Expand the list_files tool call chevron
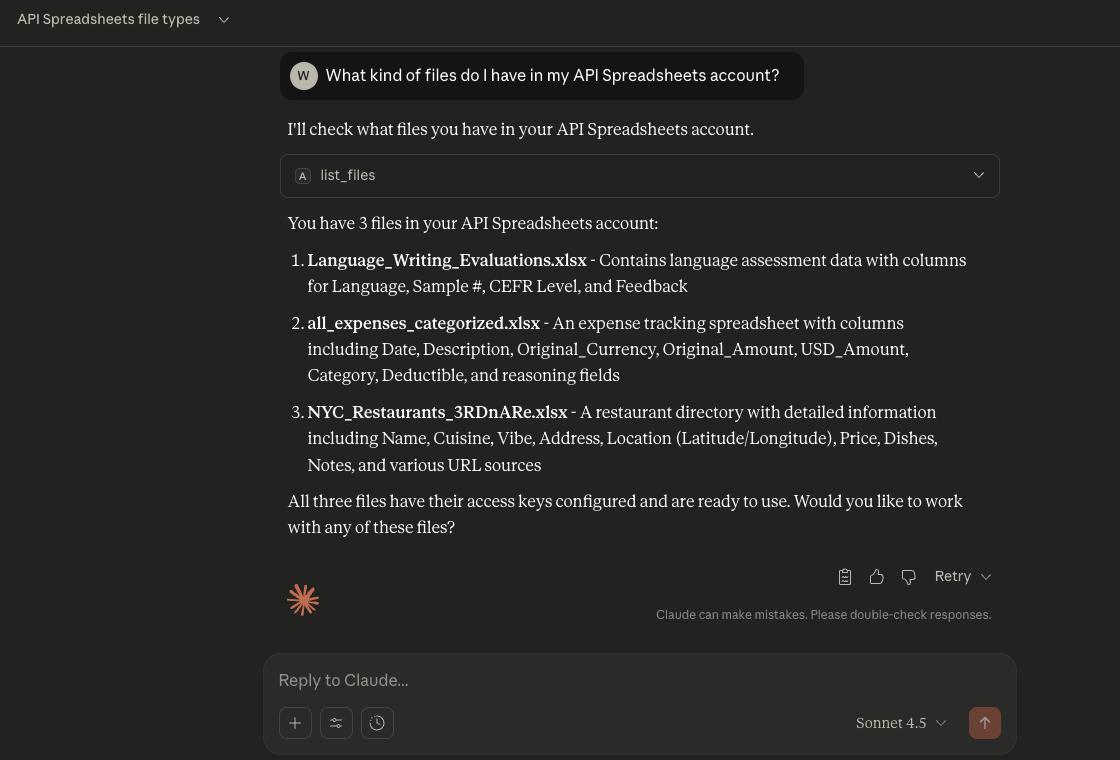This screenshot has width=1120, height=760. tap(979, 176)
